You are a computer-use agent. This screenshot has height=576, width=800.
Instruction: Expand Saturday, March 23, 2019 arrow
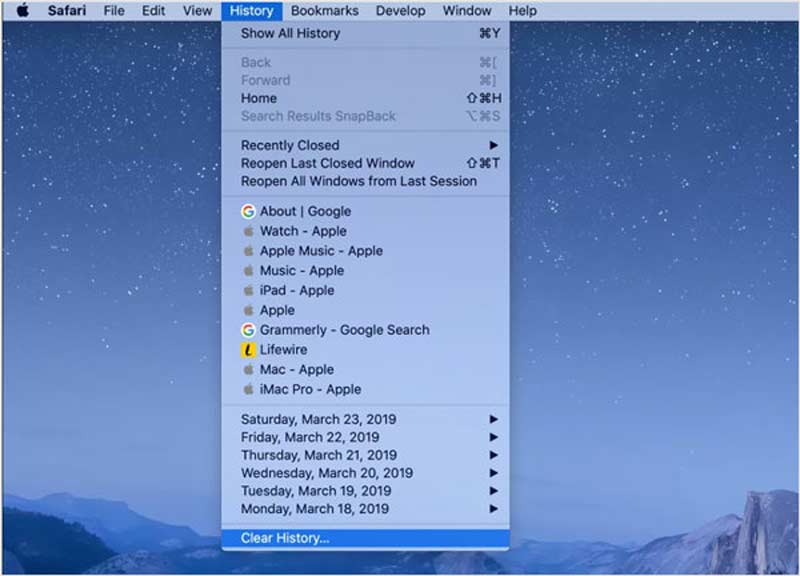(x=493, y=419)
